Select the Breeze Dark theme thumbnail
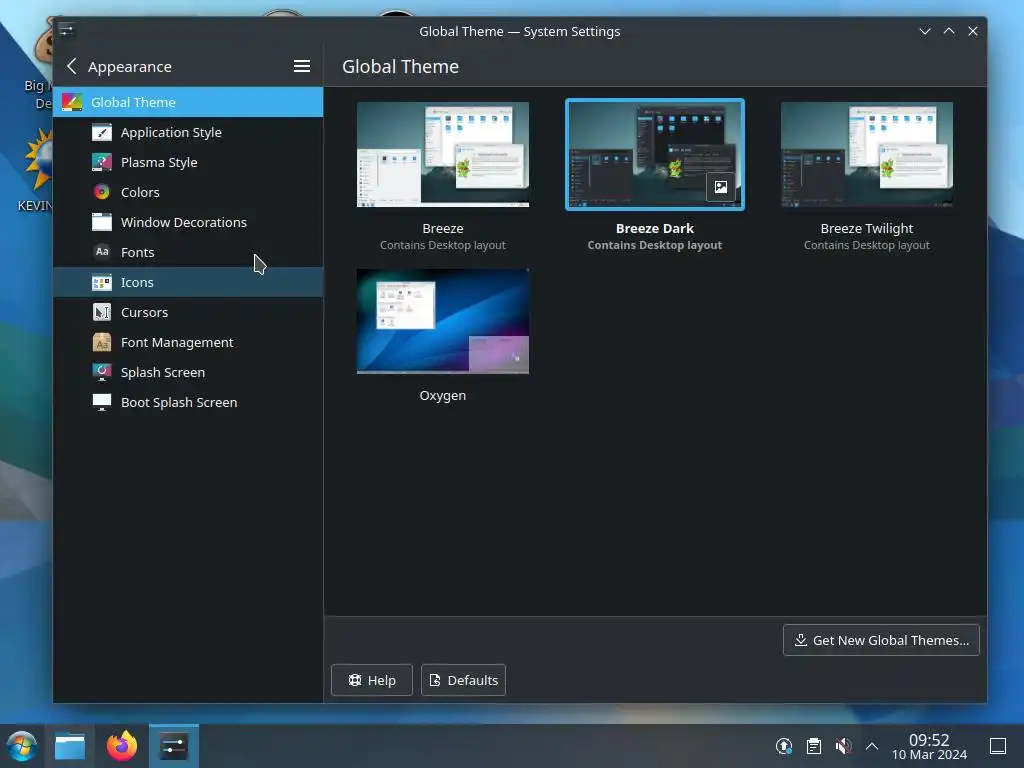 click(x=654, y=155)
